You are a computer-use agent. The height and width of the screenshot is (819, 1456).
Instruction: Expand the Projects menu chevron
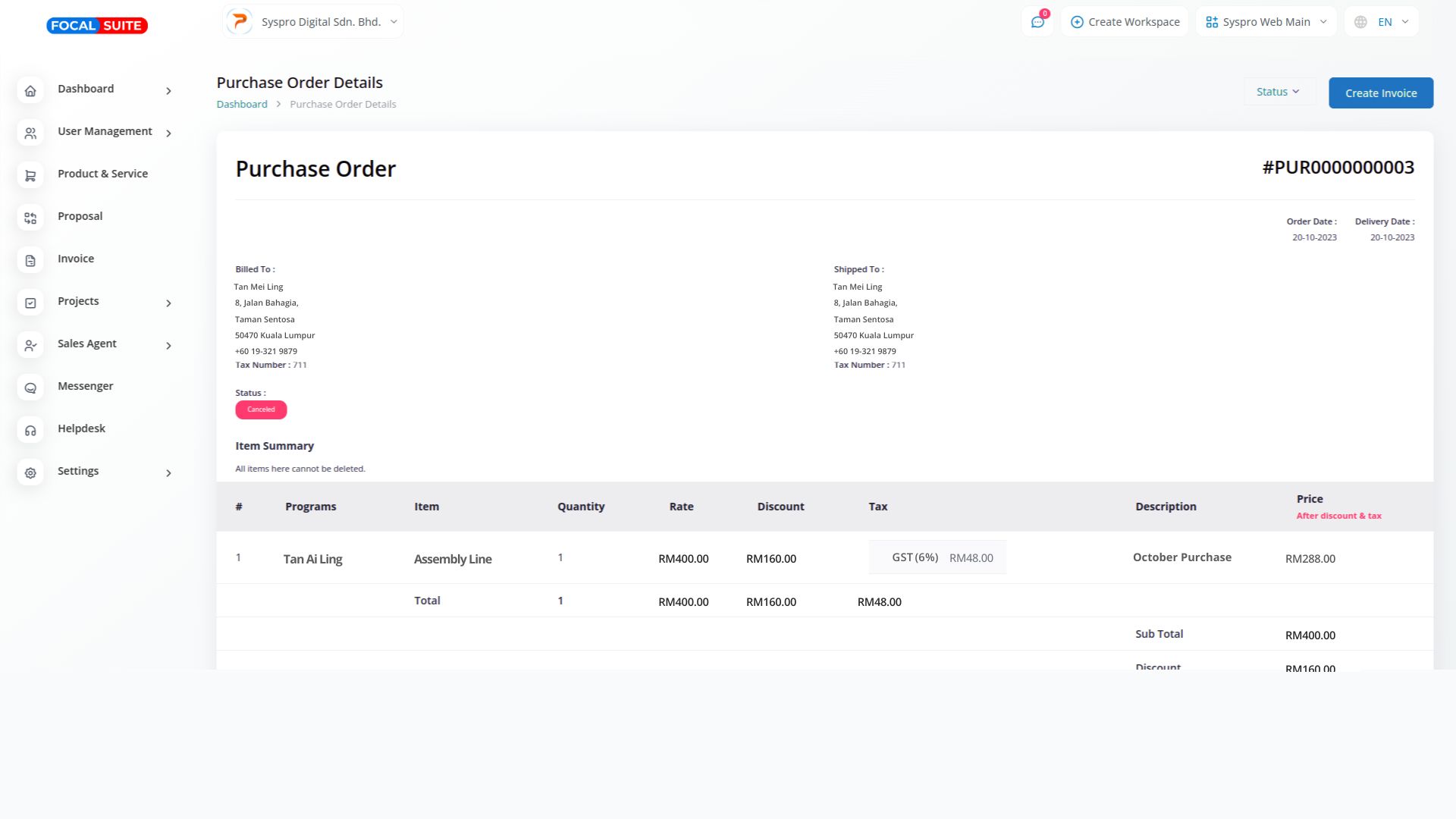(168, 303)
